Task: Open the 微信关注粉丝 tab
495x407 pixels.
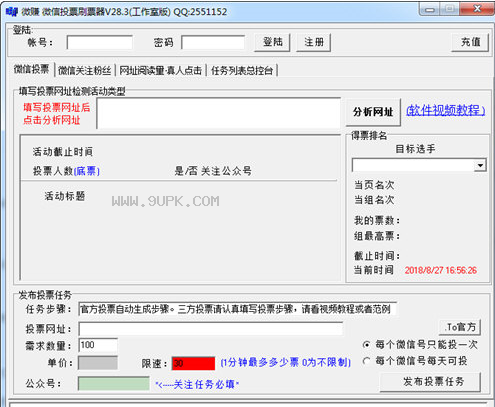Action: point(84,71)
